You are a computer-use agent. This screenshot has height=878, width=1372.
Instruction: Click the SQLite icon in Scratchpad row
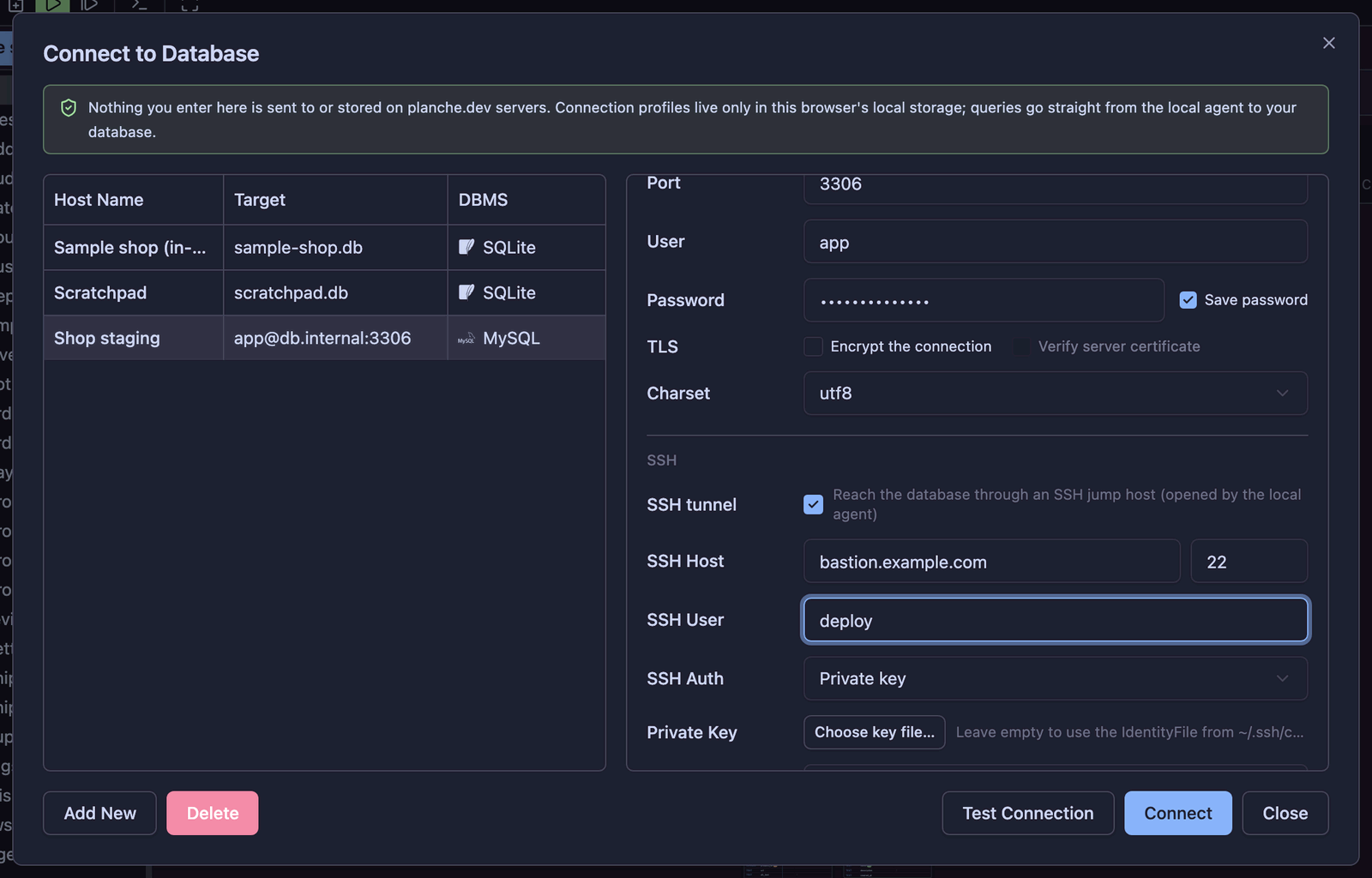pyautogui.click(x=466, y=292)
